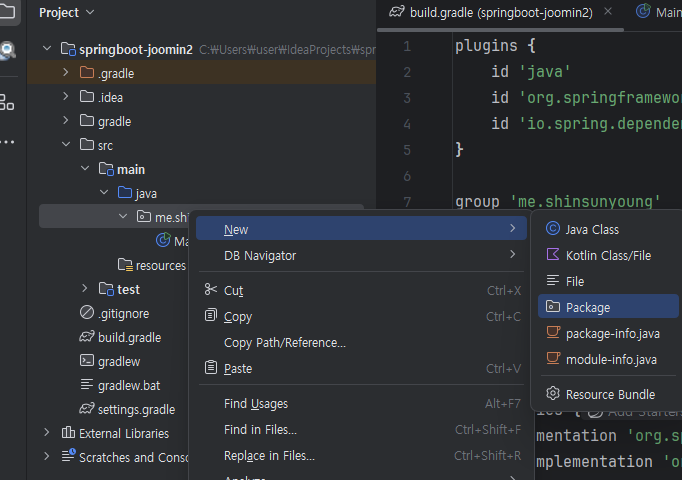
Task: Click the main module folder icon
Action: [x=106, y=168]
